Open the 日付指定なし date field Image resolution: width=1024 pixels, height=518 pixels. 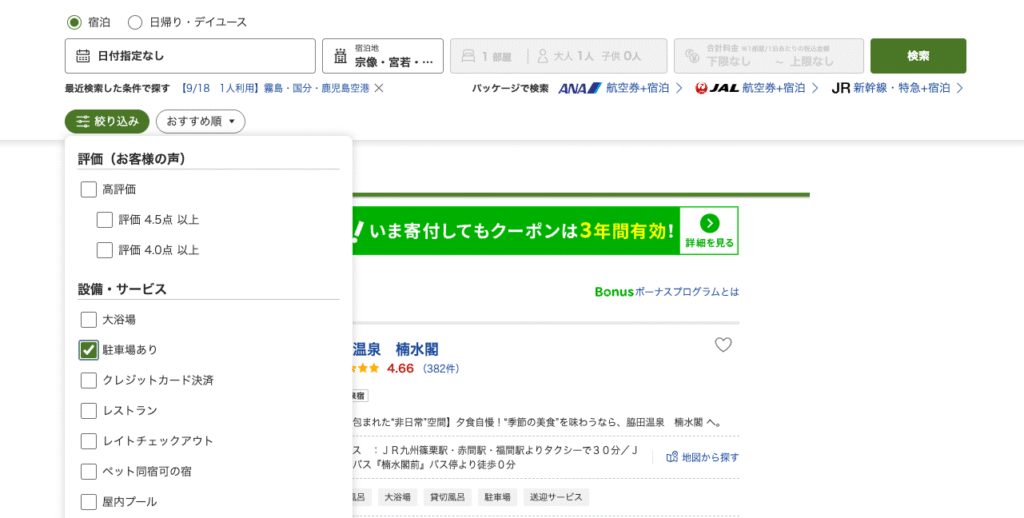tap(190, 56)
